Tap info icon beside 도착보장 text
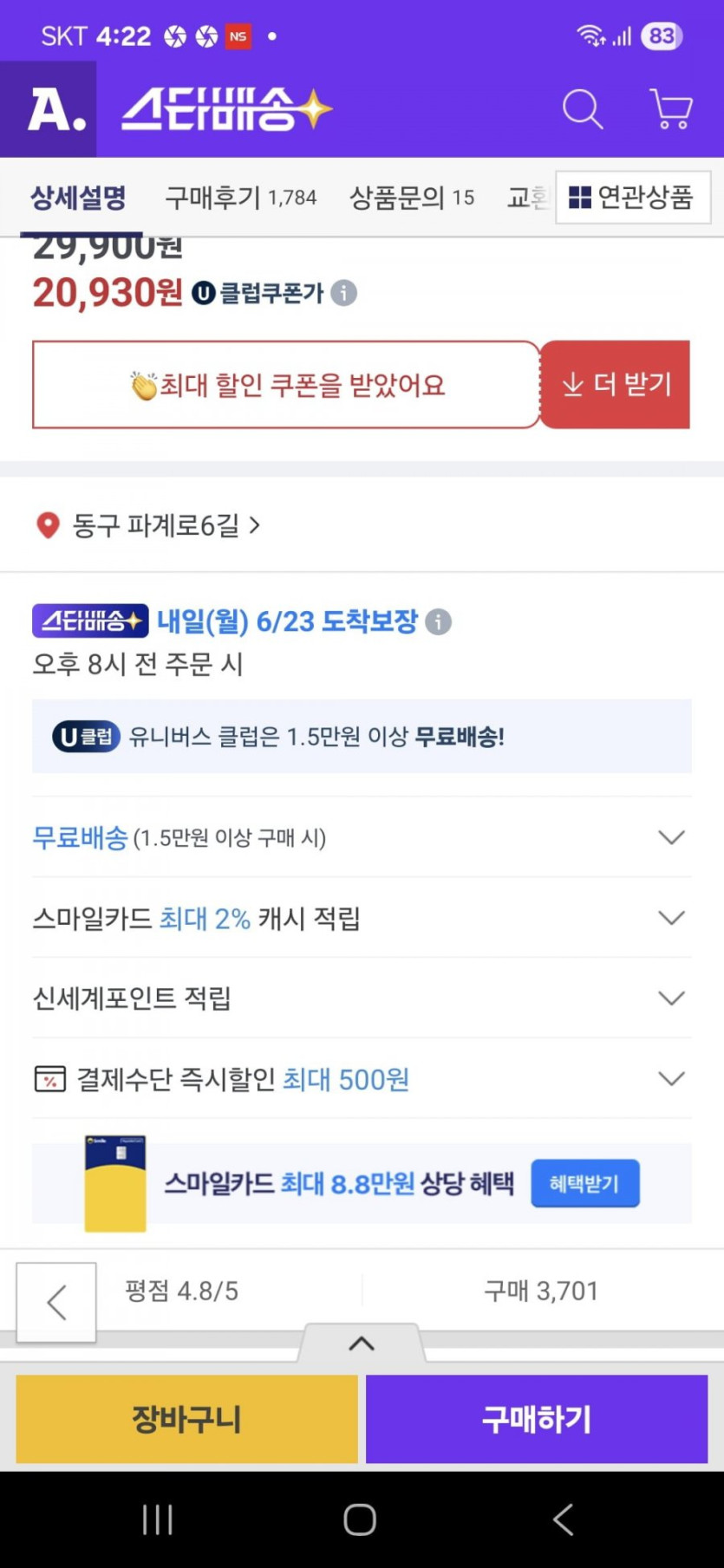This screenshot has width=724, height=1568. (x=438, y=621)
